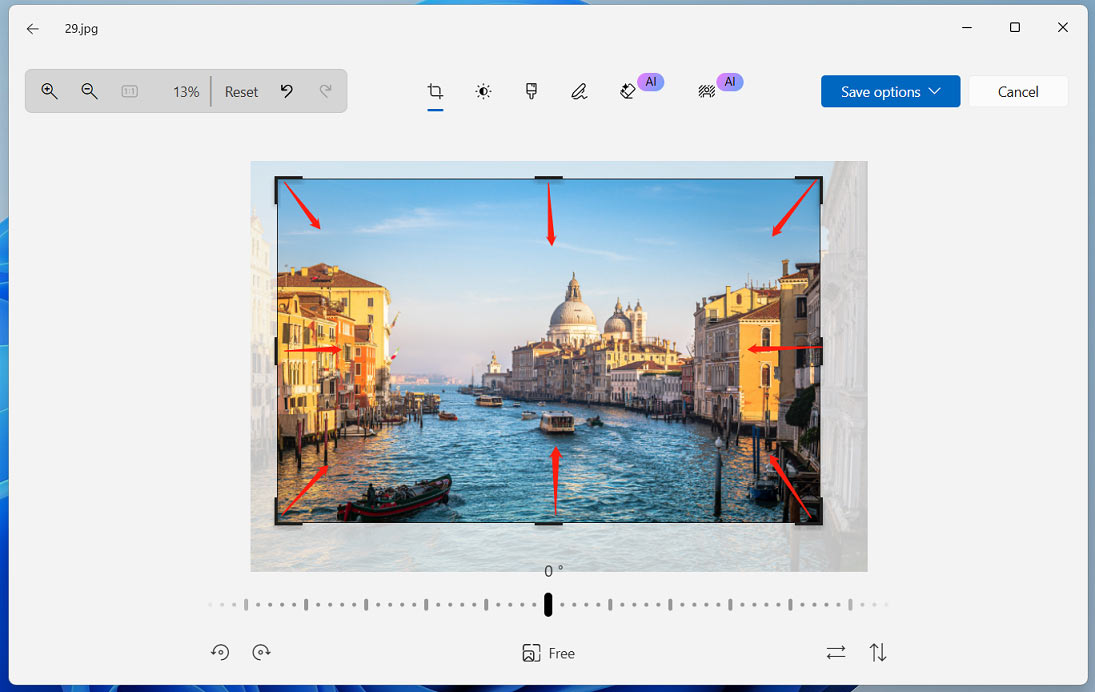Open the Free aspect ratio selector
This screenshot has height=692, width=1095.
coord(548,652)
